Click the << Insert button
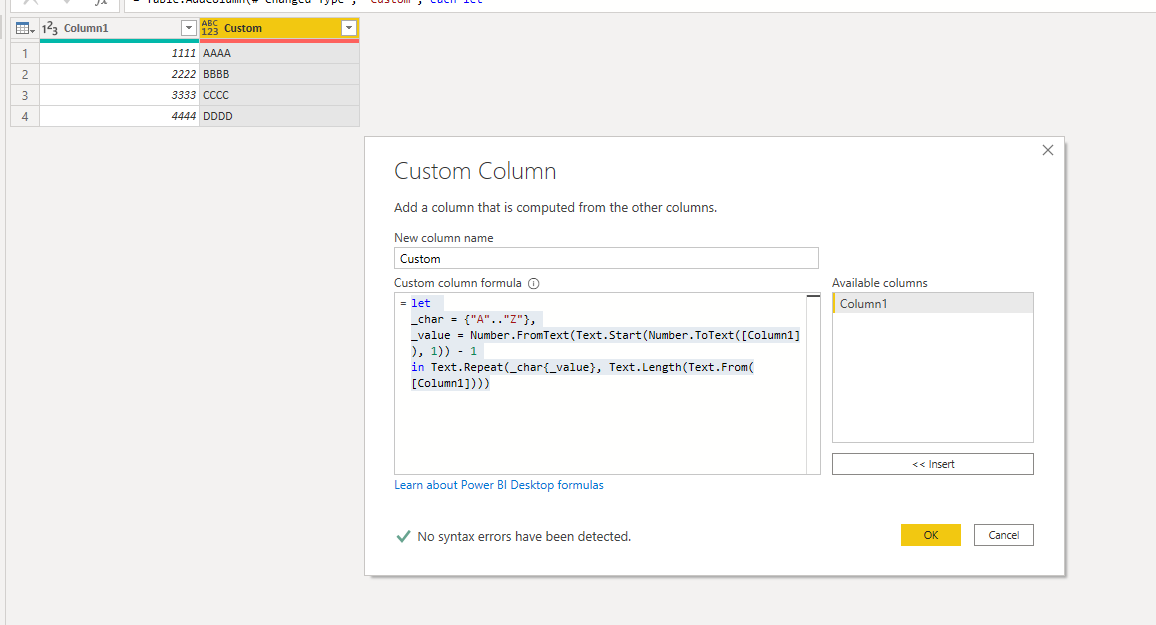1156x625 pixels. (x=933, y=464)
